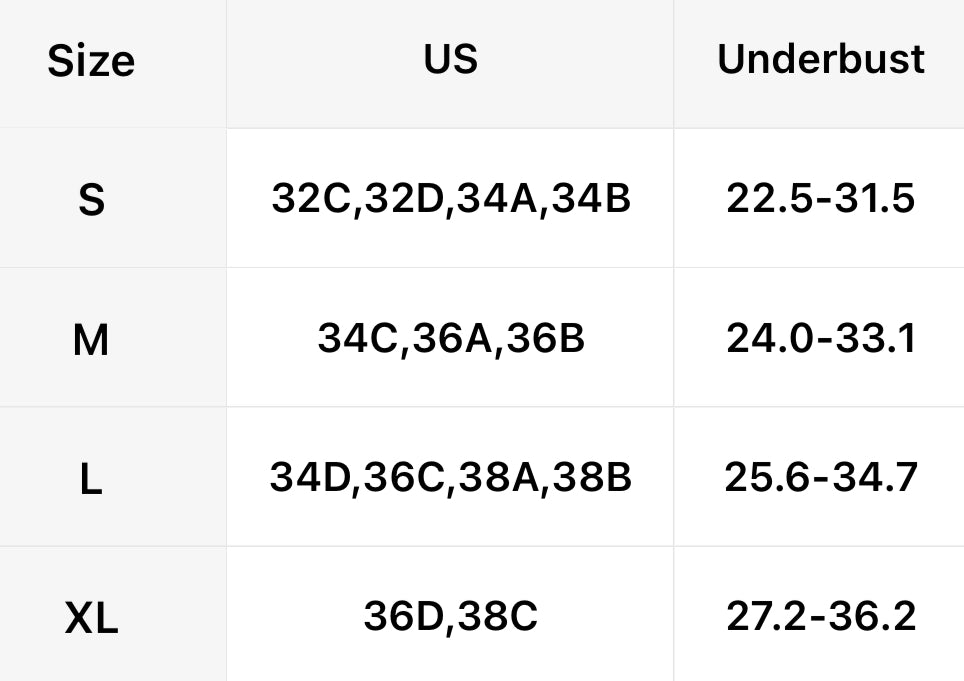Viewport: 964px width, 681px height.
Task: Select the 22.5-31.5 underbust value
Action: pos(821,200)
